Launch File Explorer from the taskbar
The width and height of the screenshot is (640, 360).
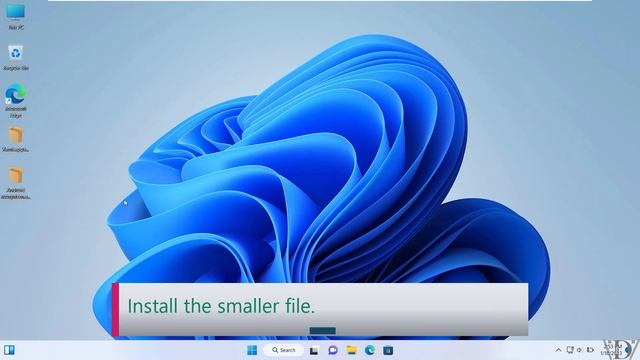pyautogui.click(x=351, y=350)
